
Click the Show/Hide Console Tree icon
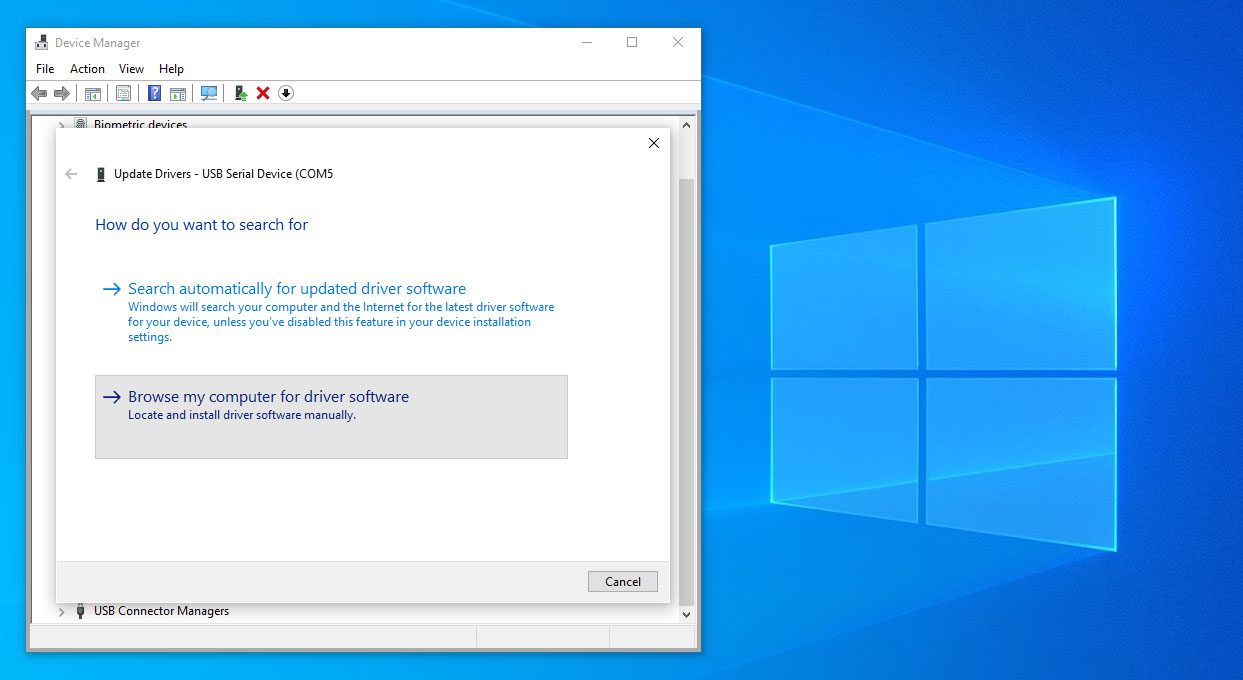(92, 93)
